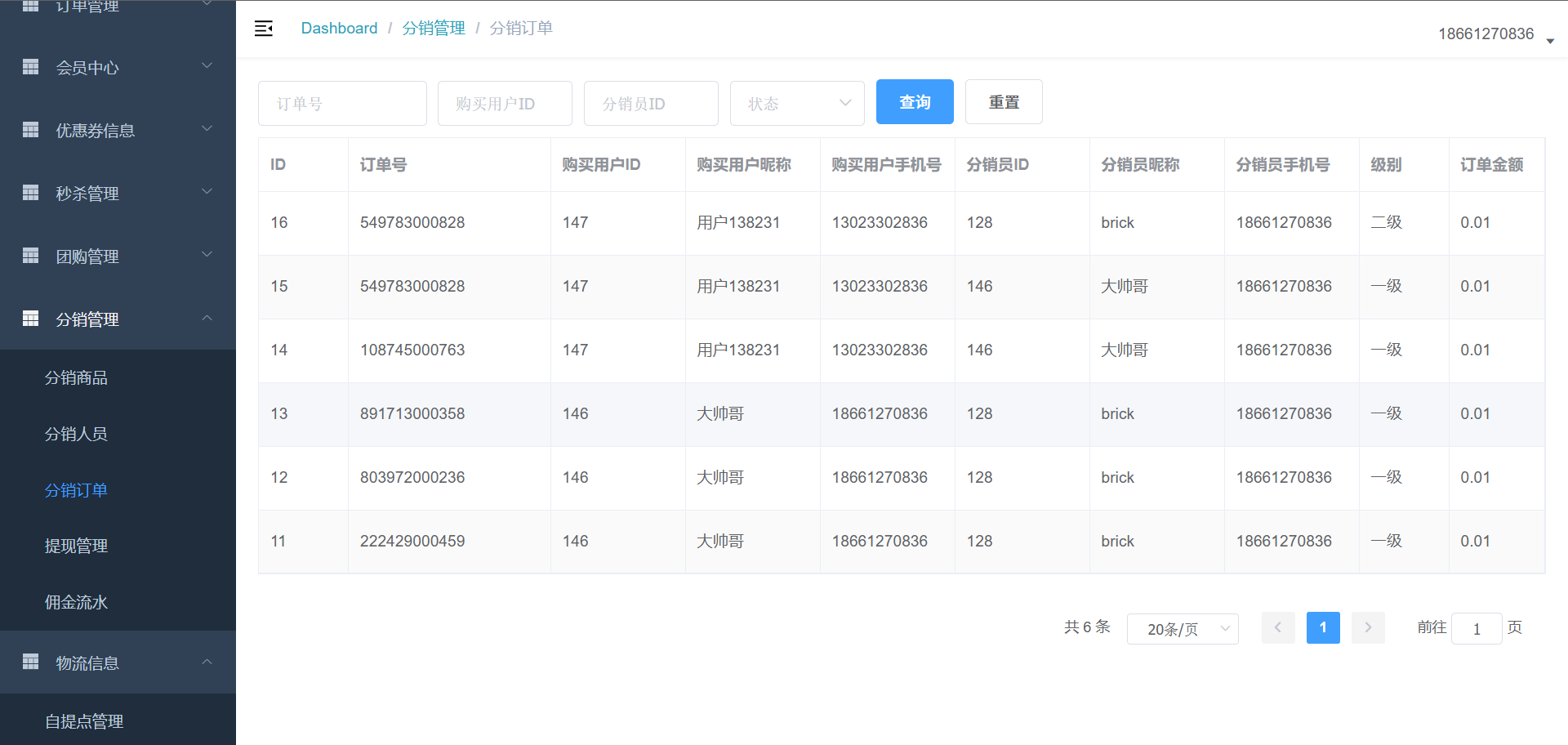
Task: Select the 佣金流水 submenu item
Action: pyautogui.click(x=76, y=602)
